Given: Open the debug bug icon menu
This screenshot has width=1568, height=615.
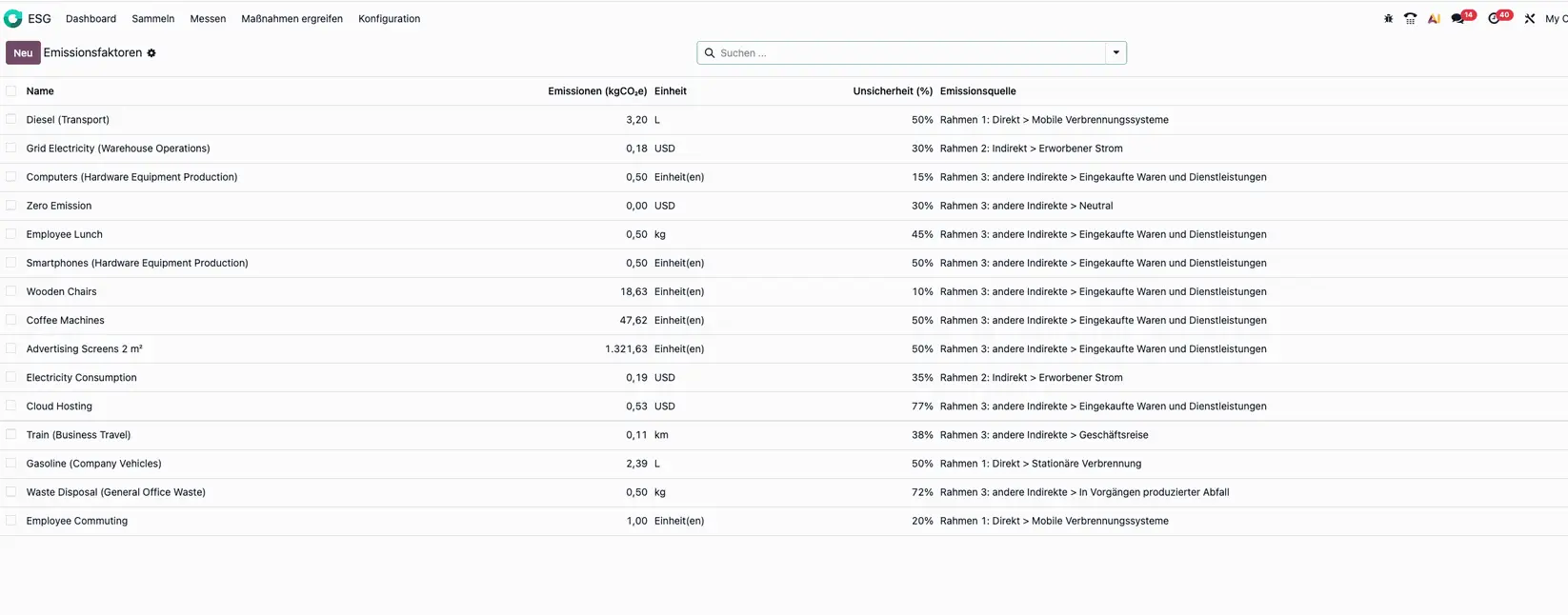Looking at the screenshot, I should [1388, 19].
